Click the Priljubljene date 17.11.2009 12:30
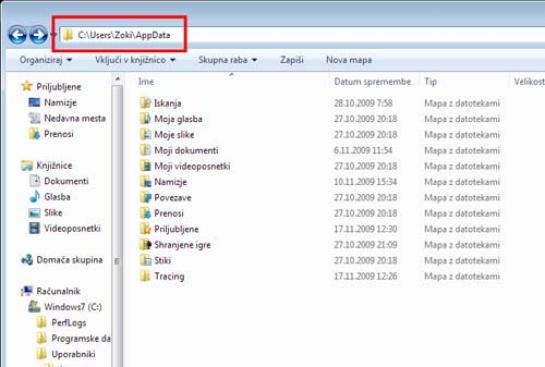 tap(365, 229)
